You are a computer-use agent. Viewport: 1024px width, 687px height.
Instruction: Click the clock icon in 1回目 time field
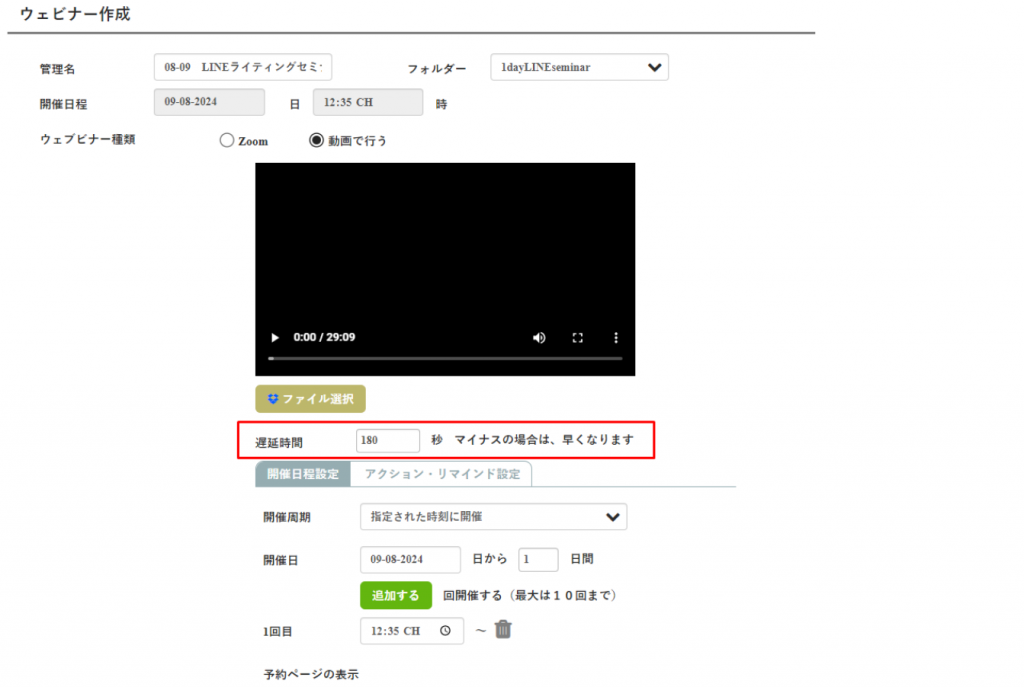[x=445, y=631]
